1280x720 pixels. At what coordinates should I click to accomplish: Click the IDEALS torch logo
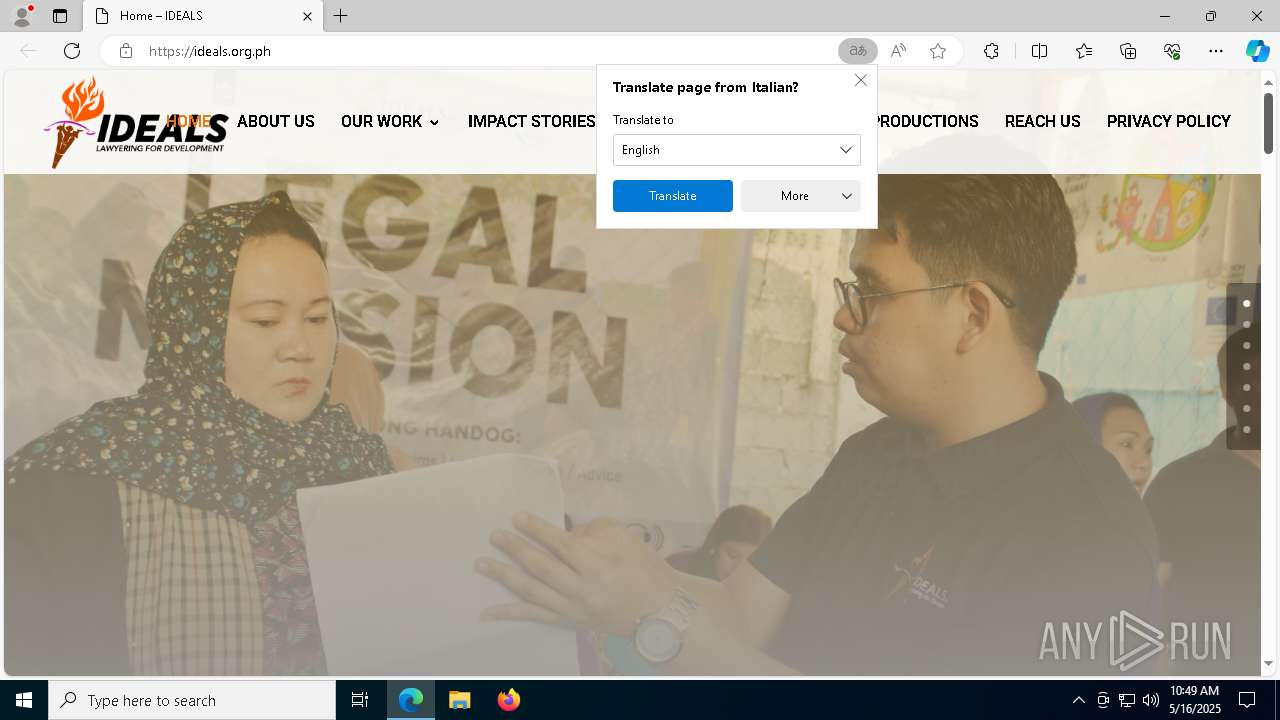coord(136,122)
